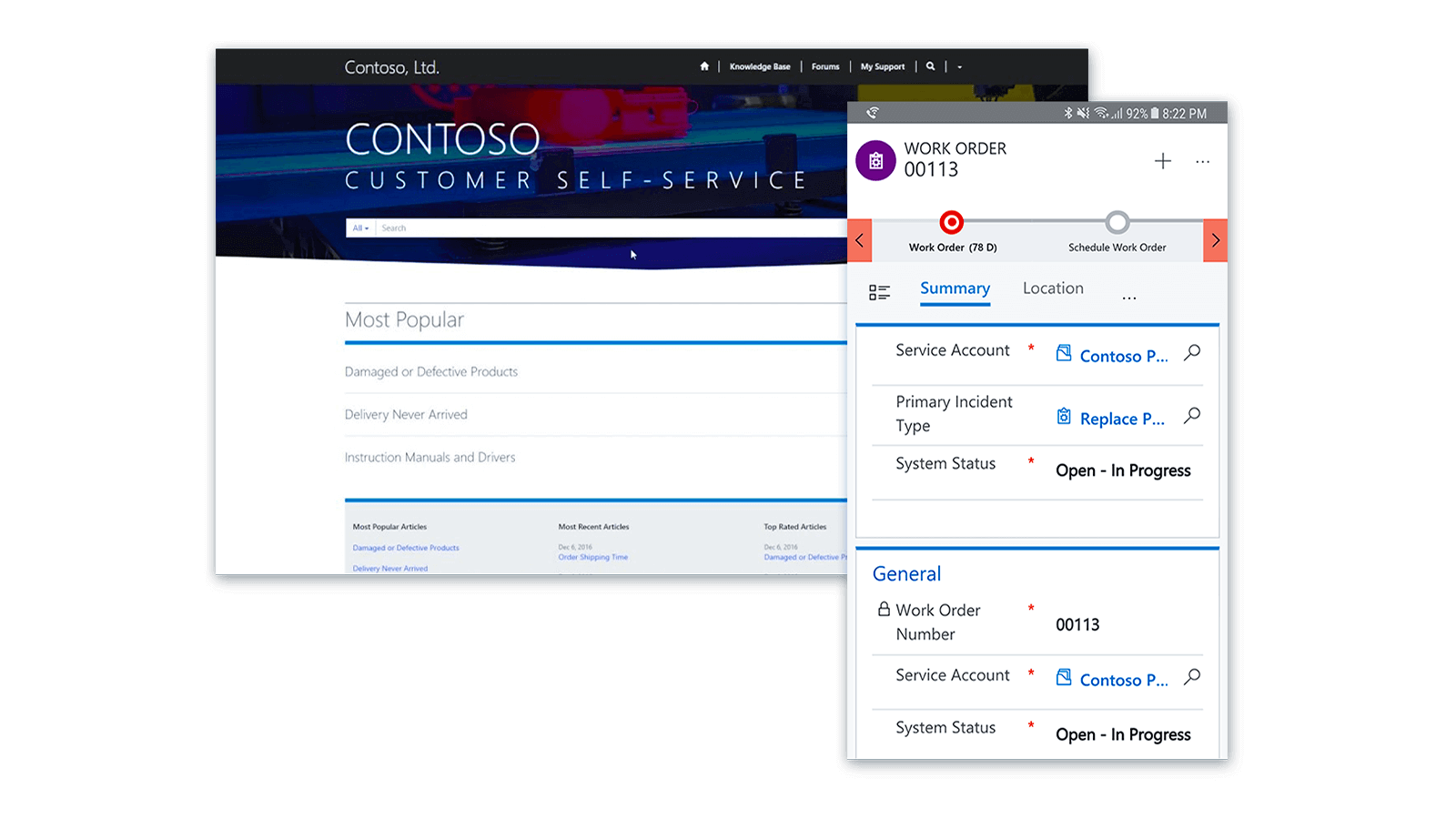Click the WORK ORDER 00113 header title
Screen dimensions: 1456x819
click(x=955, y=159)
